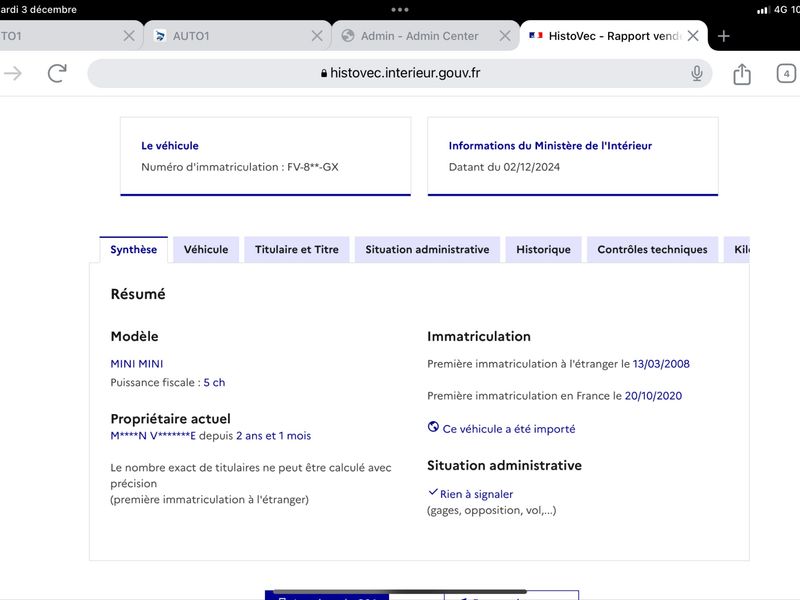Select the Contrôles techniques tab
Image resolution: width=800 pixels, height=600 pixels.
coord(652,249)
